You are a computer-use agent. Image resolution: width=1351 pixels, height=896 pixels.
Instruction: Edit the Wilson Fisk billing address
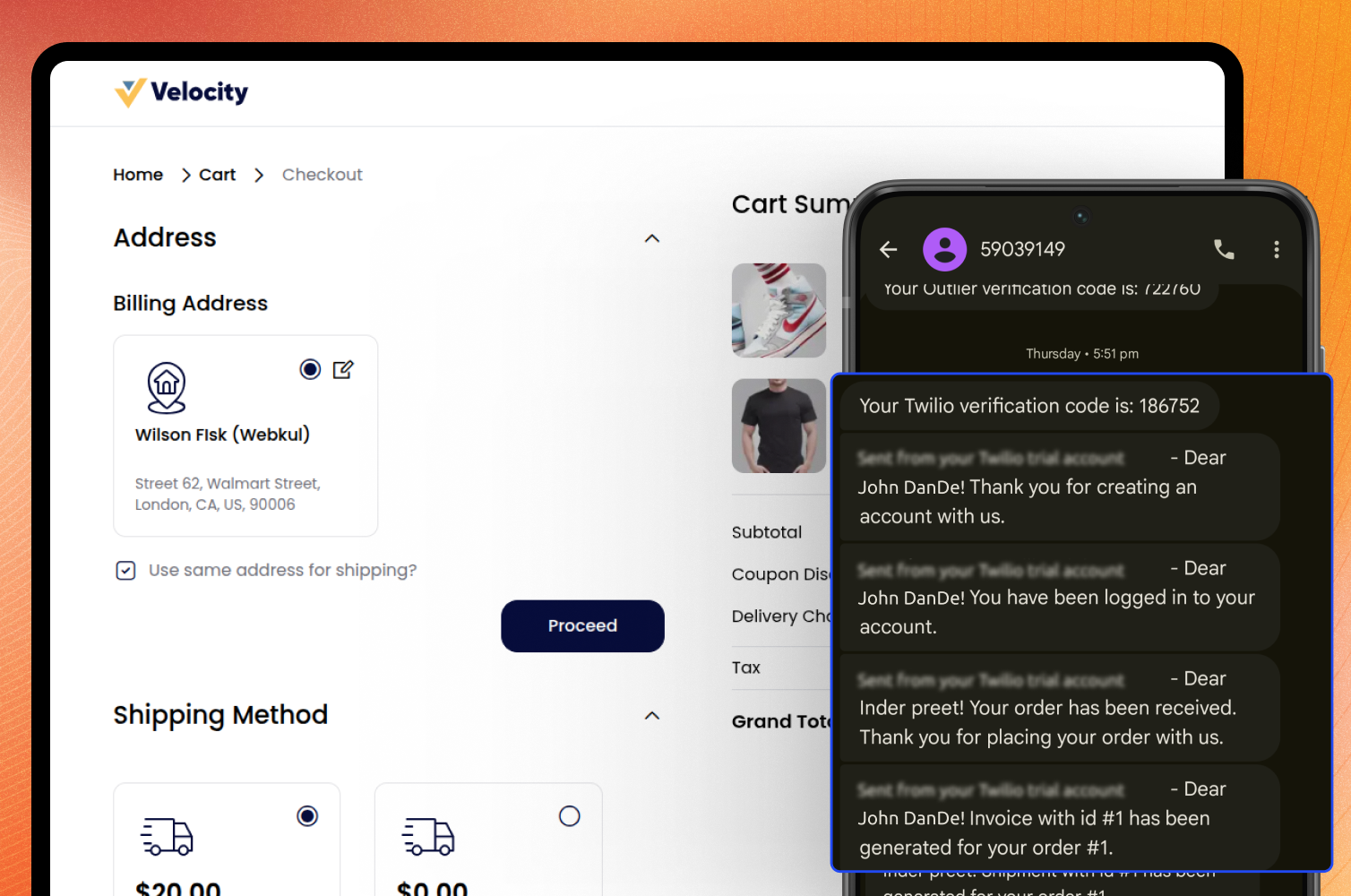[343, 369]
